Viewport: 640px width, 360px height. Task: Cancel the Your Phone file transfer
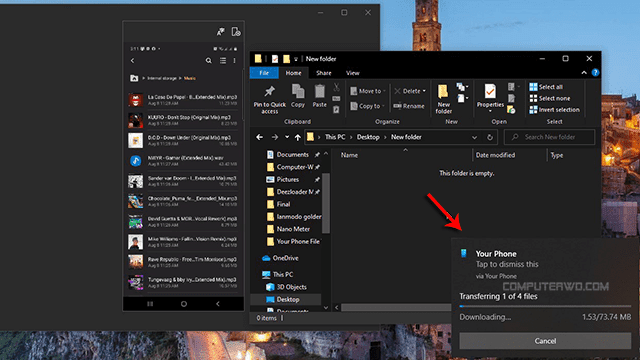point(545,341)
